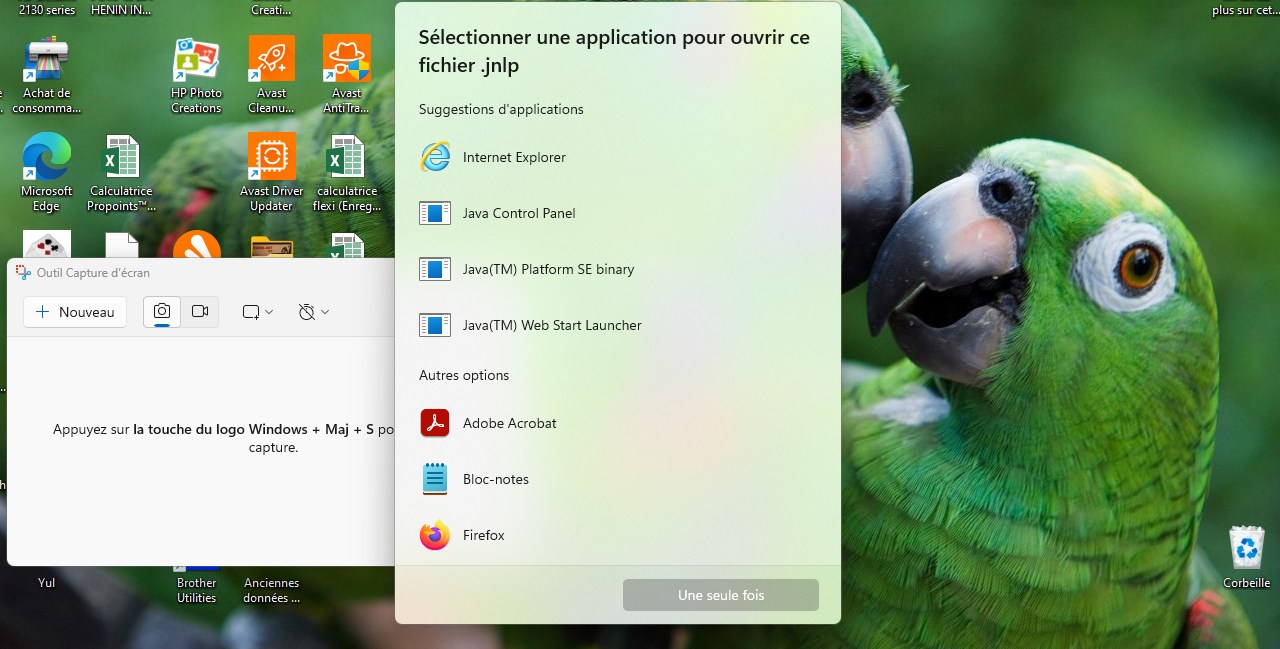Select the Achat de consommables printer shortcut
The width and height of the screenshot is (1280, 649).
click(46, 75)
